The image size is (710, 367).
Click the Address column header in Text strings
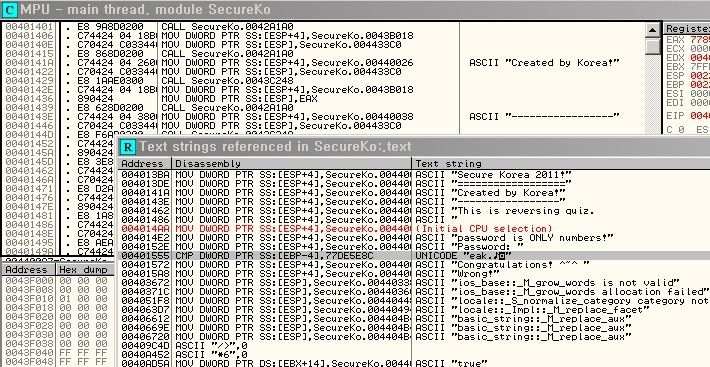(x=145, y=164)
